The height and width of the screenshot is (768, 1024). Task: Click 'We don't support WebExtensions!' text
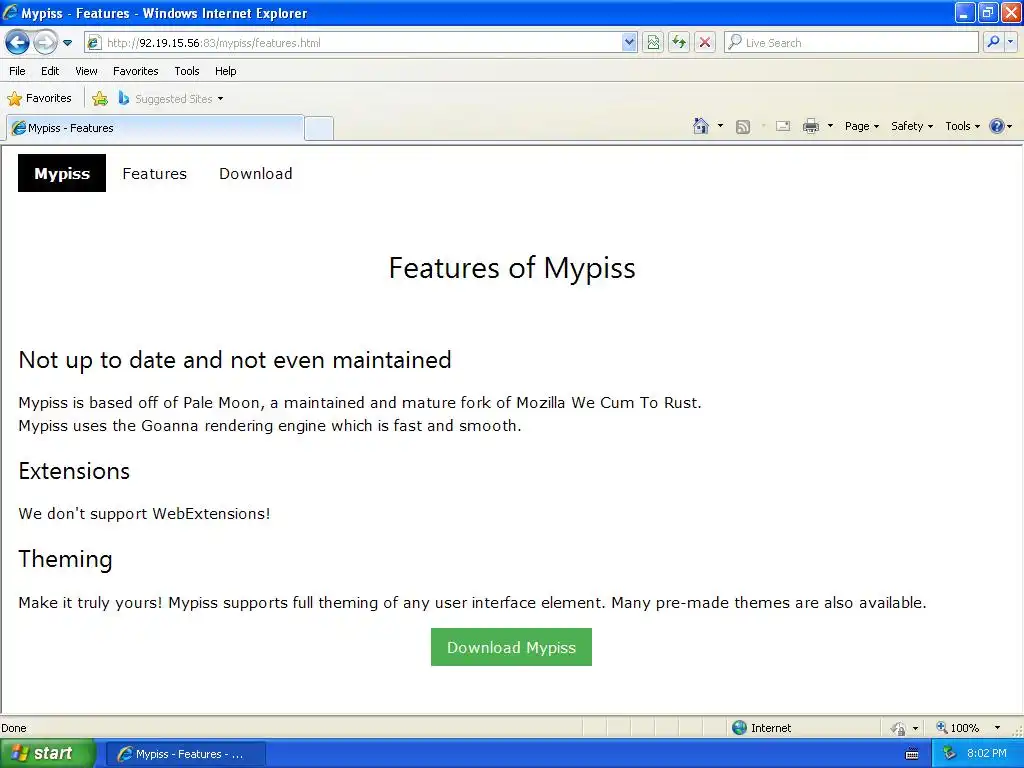[x=144, y=514]
